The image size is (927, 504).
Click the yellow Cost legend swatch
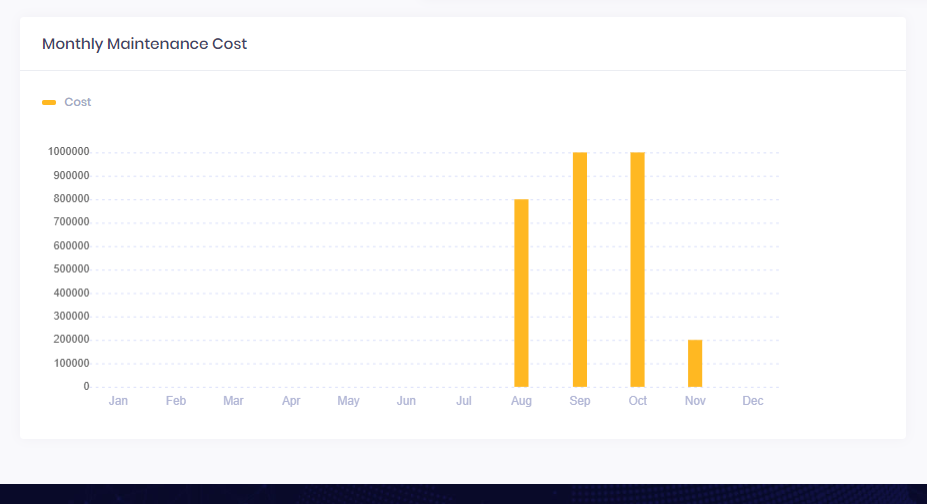click(49, 102)
